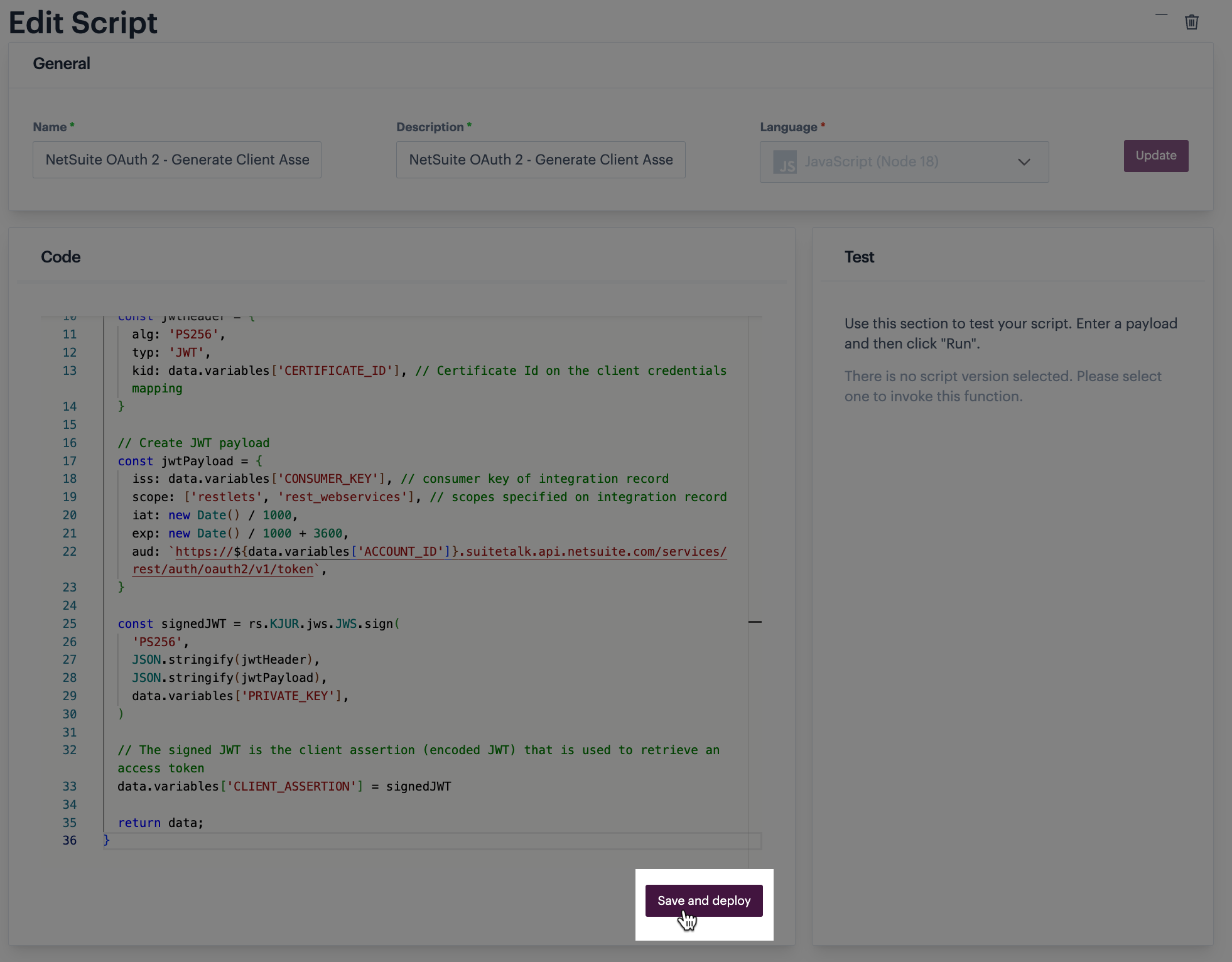Open the Language dropdown
Viewport: 1232px width, 962px height.
pos(904,162)
